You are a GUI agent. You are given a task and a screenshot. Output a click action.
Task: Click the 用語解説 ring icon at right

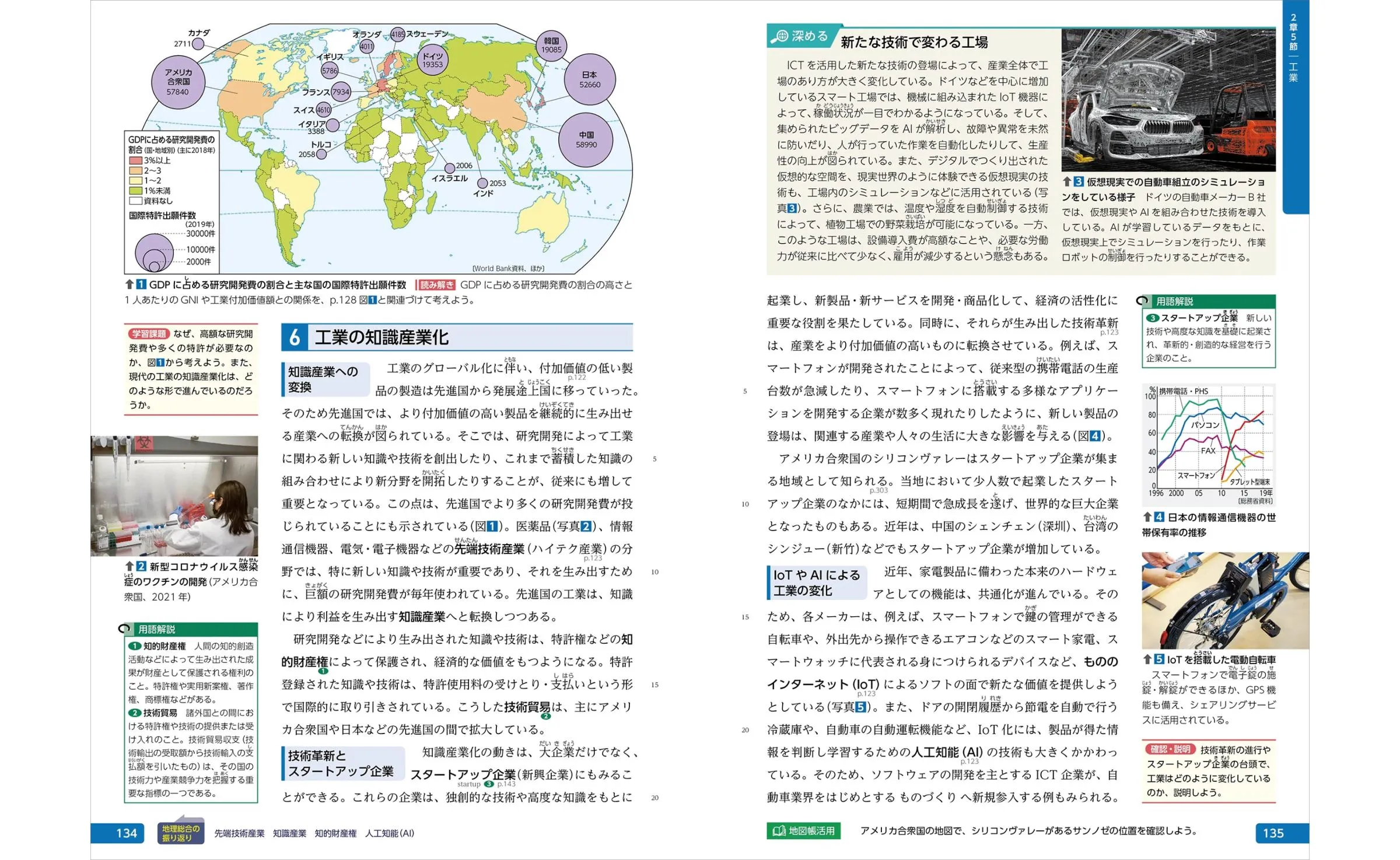tap(1142, 301)
